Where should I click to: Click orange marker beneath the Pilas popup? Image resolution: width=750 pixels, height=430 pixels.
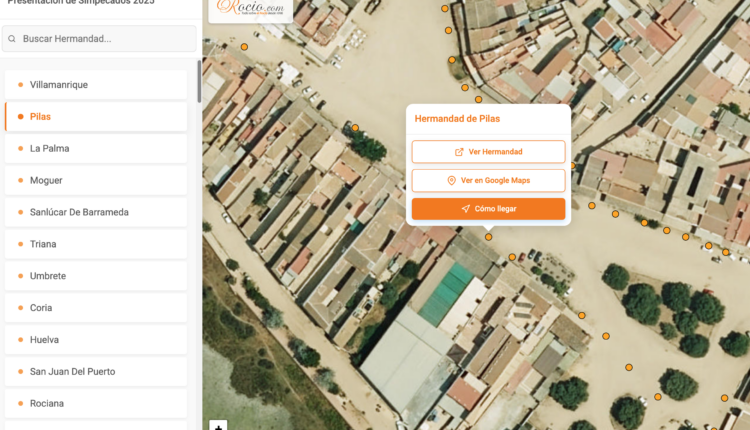(x=488, y=237)
